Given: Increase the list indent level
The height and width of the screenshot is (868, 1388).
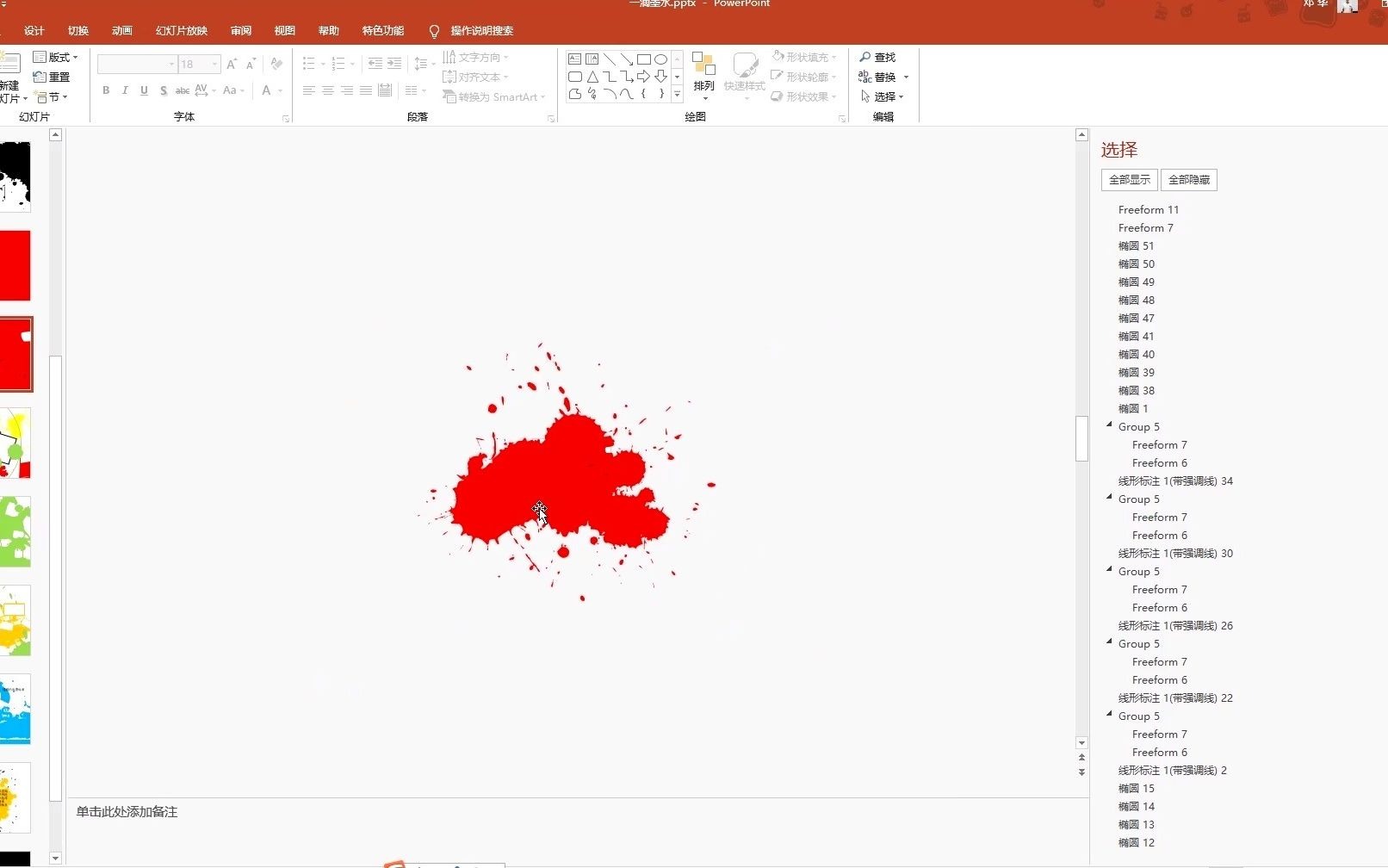Looking at the screenshot, I should coord(394,64).
